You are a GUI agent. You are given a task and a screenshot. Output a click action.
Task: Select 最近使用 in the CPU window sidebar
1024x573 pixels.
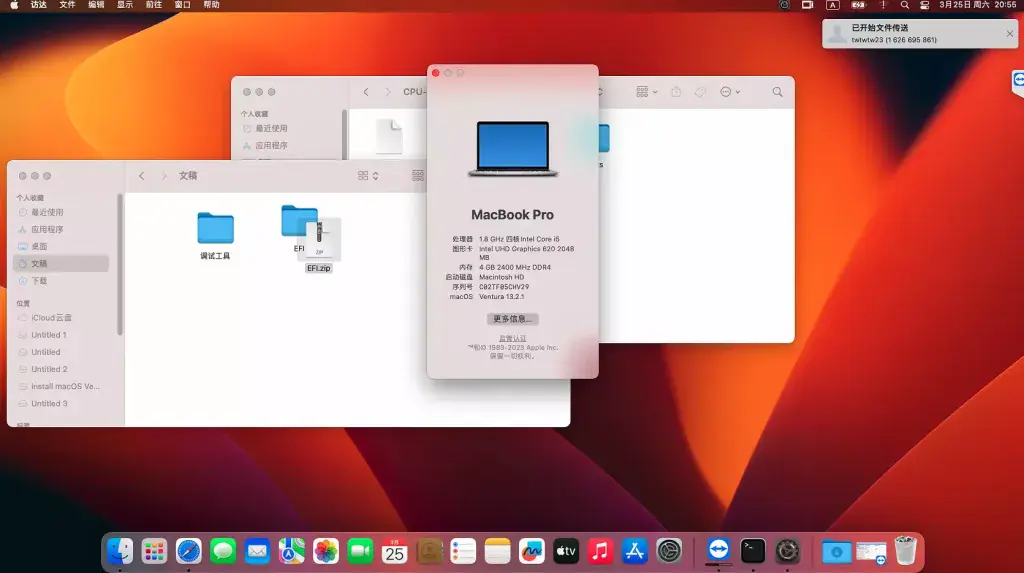(x=271, y=129)
